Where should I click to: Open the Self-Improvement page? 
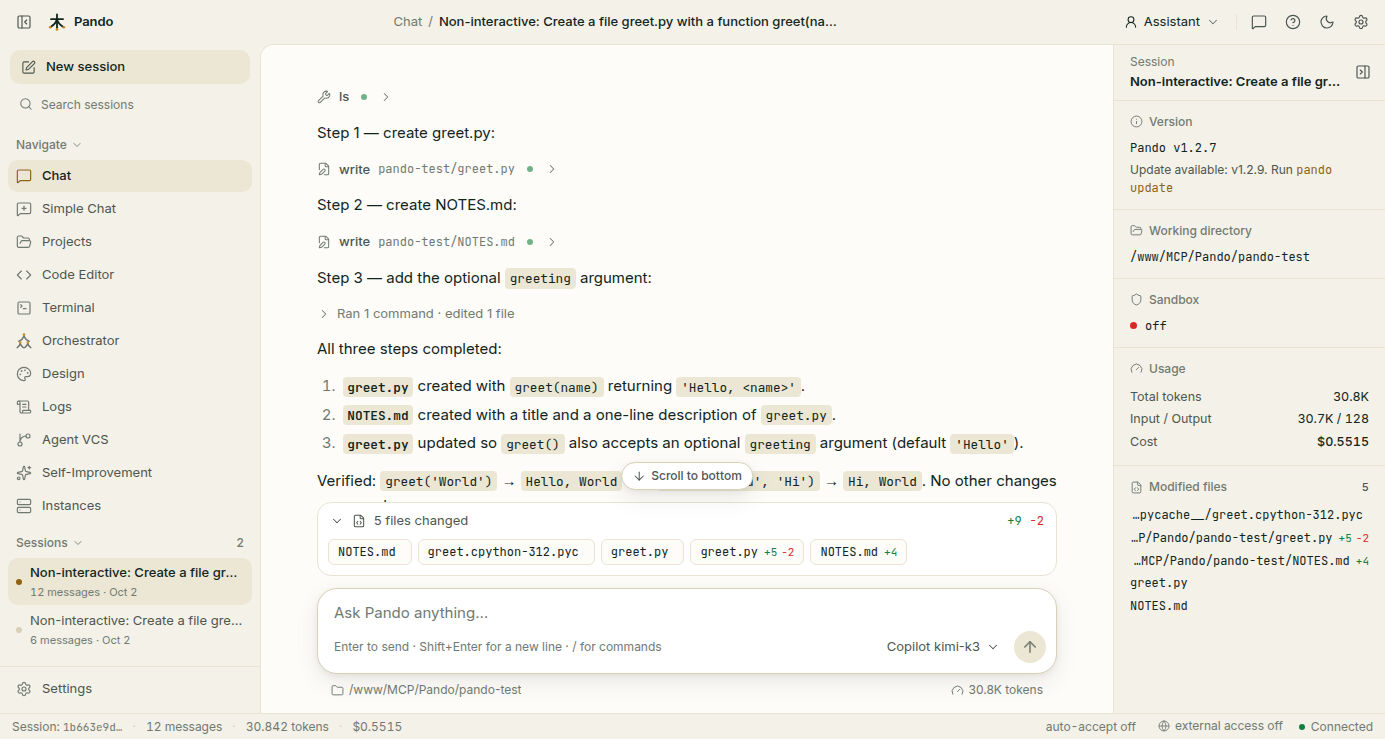click(130, 473)
